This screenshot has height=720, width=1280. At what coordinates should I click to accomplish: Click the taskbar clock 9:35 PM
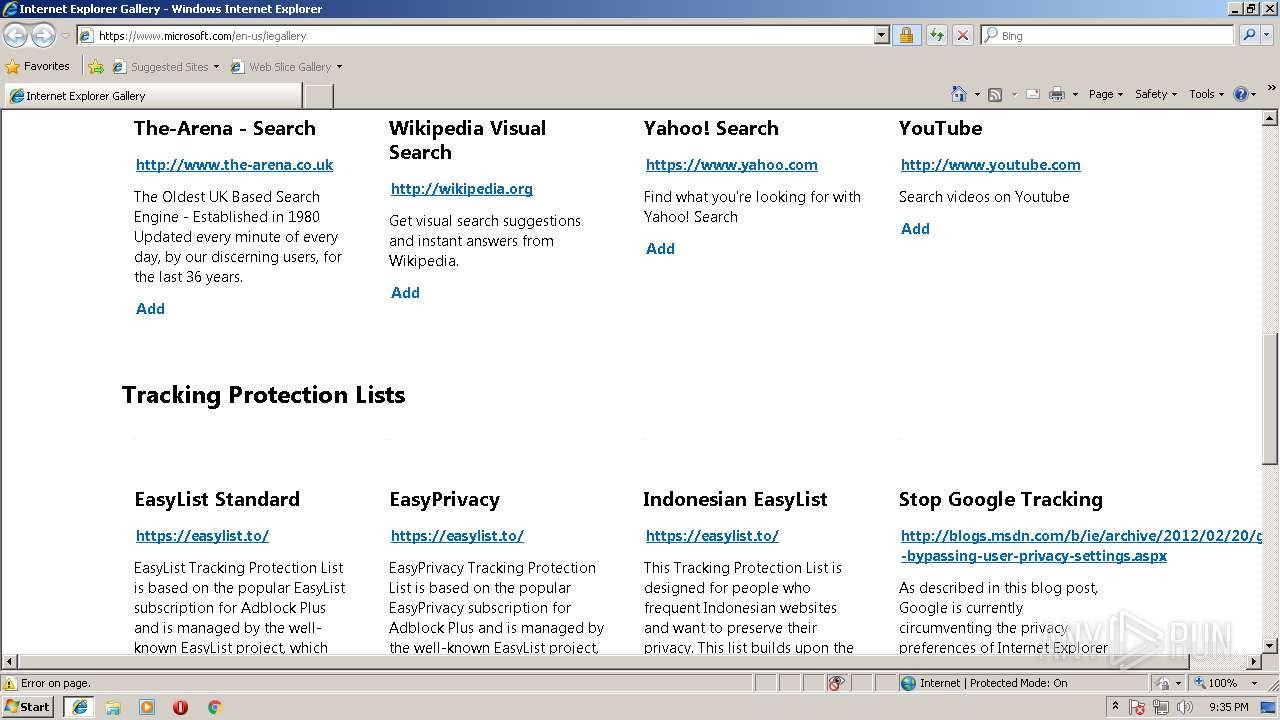click(x=1228, y=707)
